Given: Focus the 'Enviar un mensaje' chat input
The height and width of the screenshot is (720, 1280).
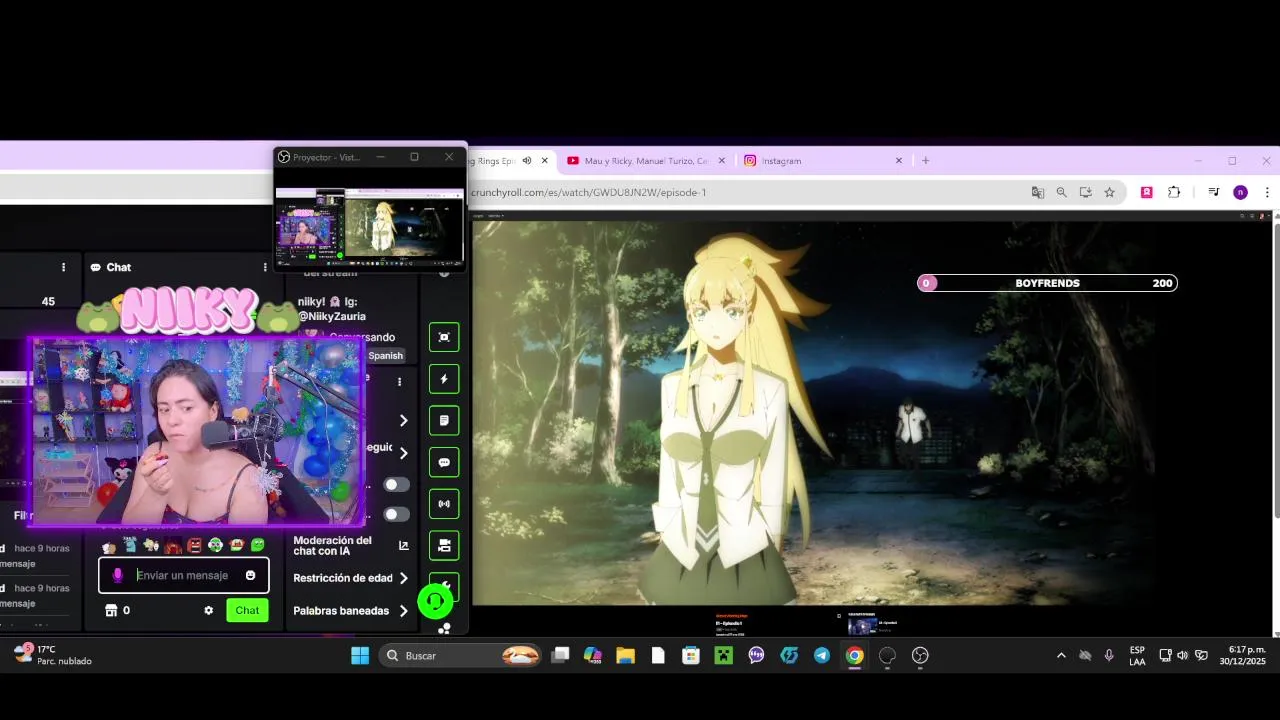Looking at the screenshot, I should pyautogui.click(x=183, y=575).
